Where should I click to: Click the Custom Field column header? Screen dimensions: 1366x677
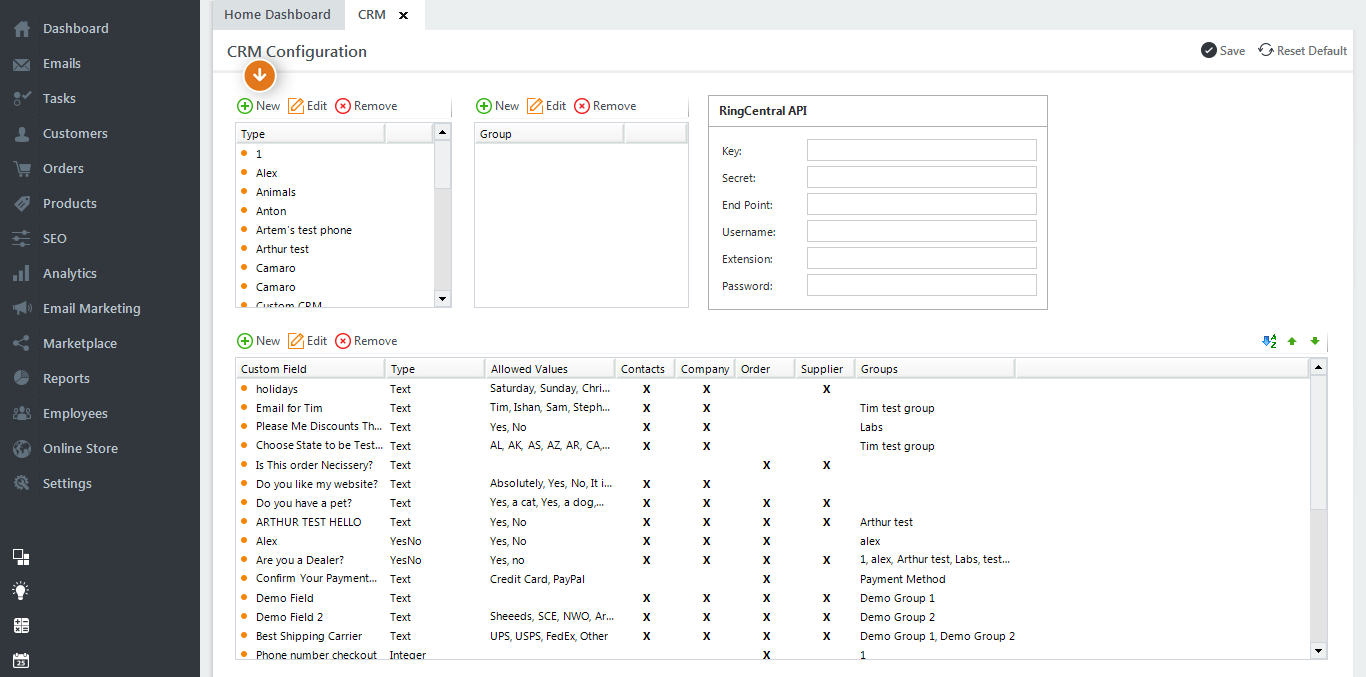(310, 369)
